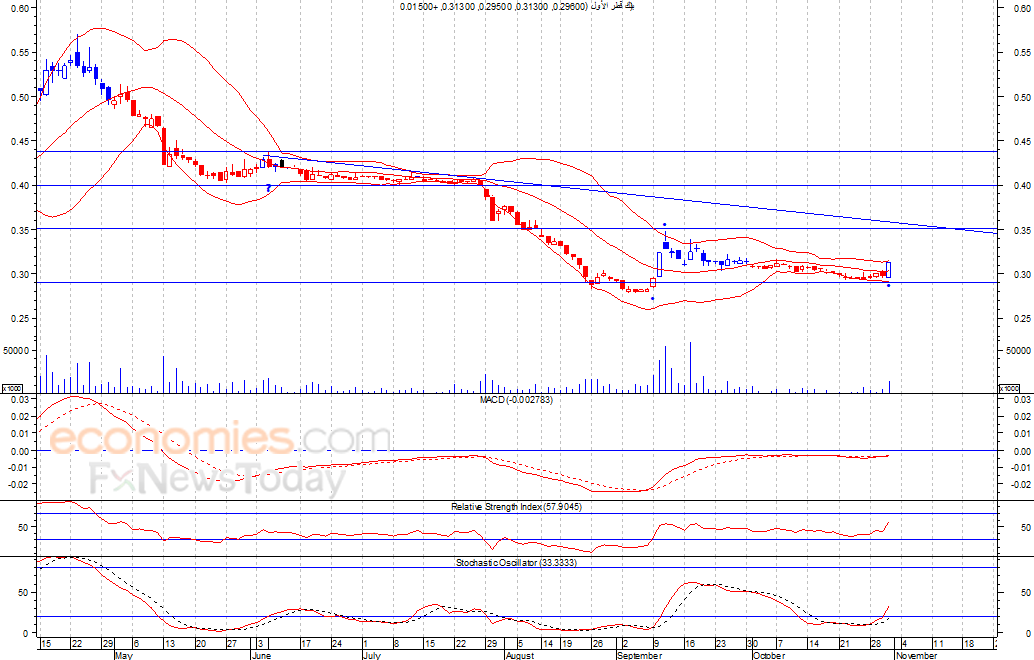This screenshot has width=1034, height=660.
Task: Select the September month label
Action: 639,655
